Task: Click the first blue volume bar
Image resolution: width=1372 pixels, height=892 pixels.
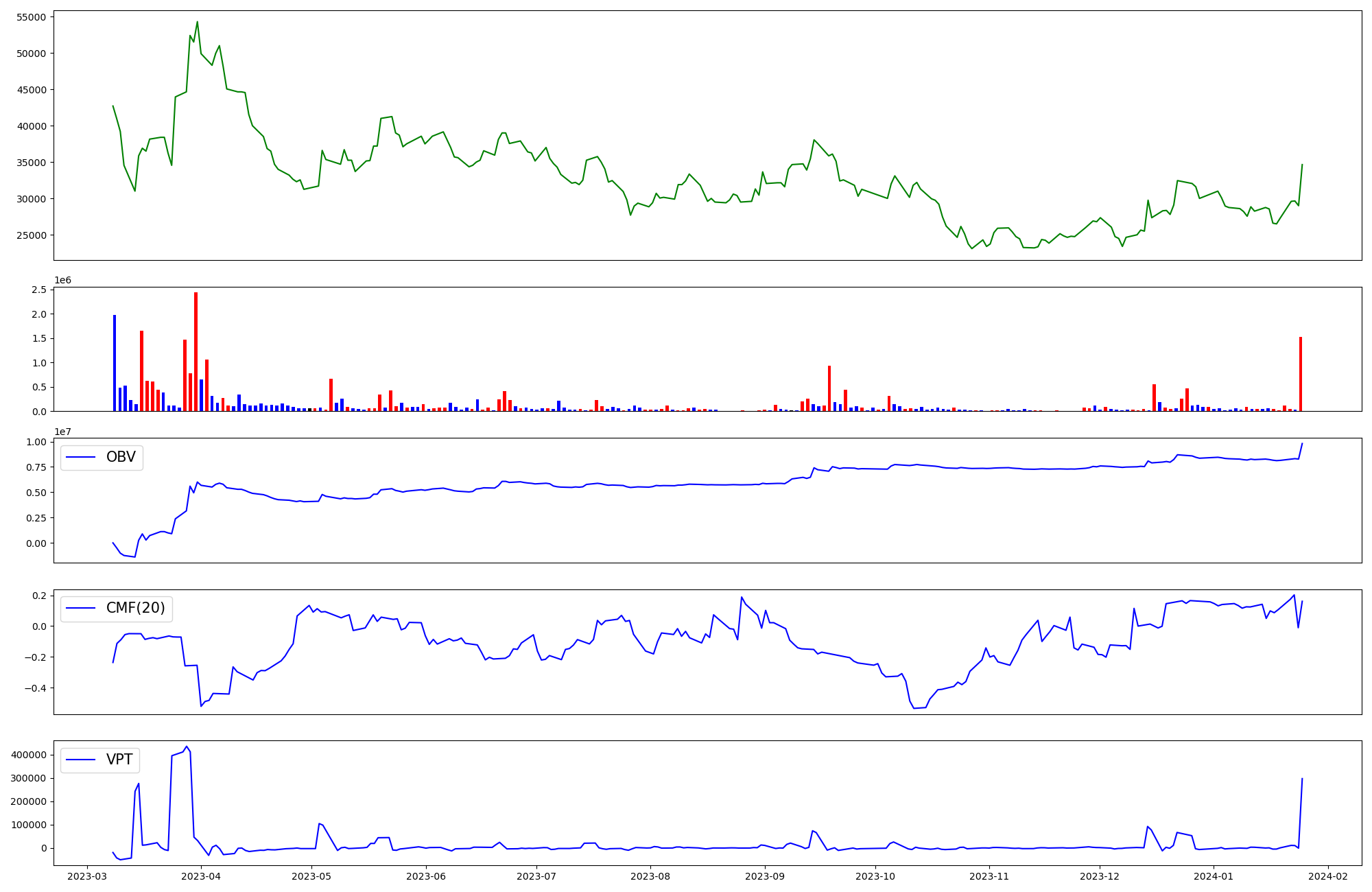Action: pos(115,363)
